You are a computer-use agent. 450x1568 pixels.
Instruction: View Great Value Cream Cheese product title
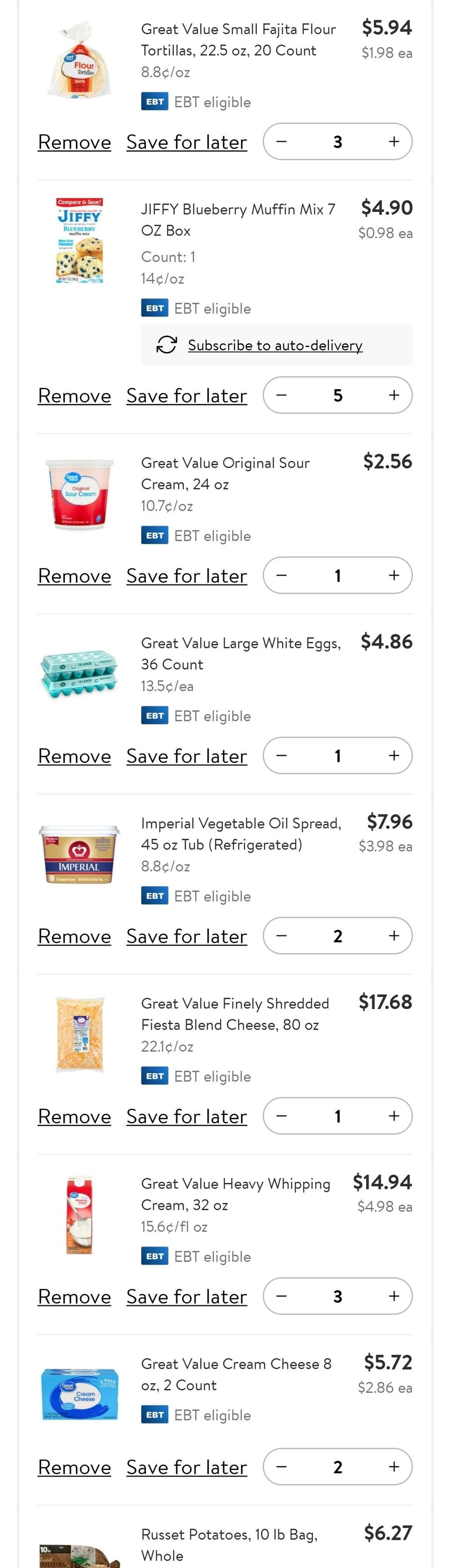[x=237, y=1374]
